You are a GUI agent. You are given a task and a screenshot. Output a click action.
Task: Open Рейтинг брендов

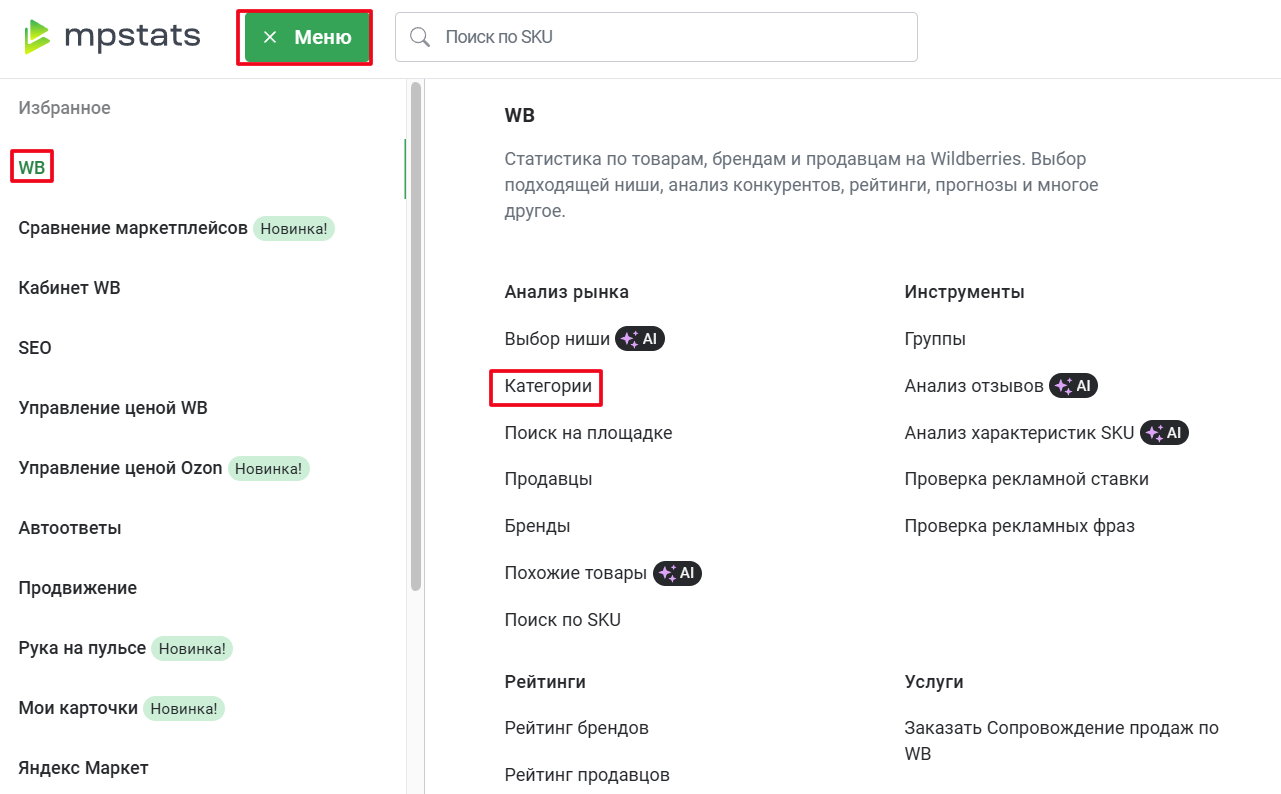click(x=577, y=727)
